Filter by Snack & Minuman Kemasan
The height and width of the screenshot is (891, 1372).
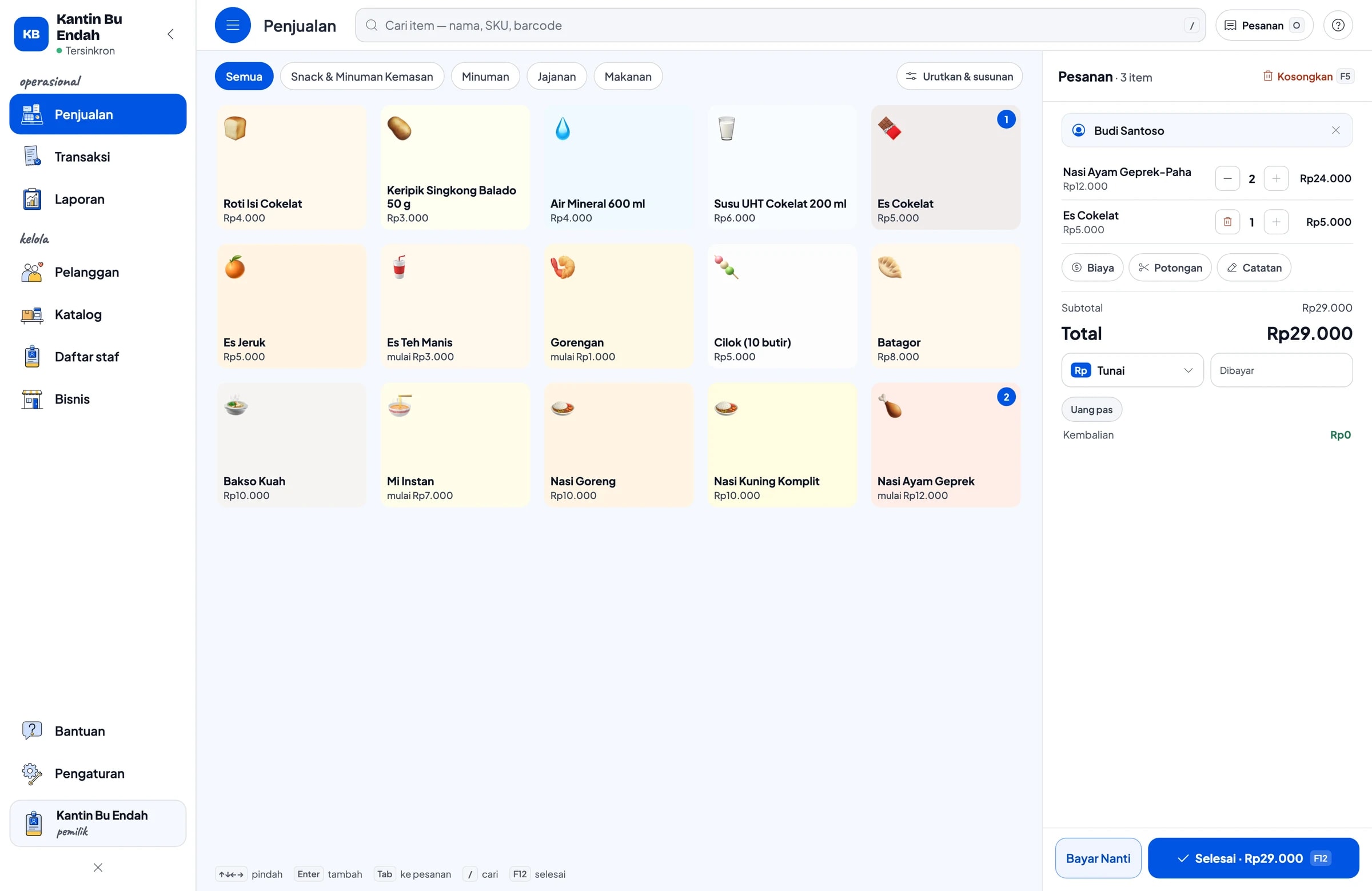361,77
